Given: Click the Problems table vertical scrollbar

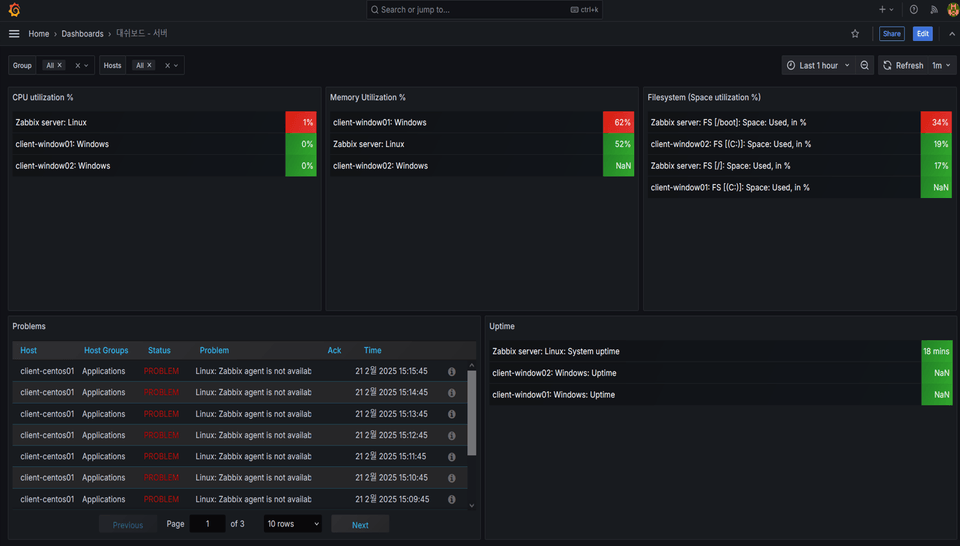Looking at the screenshot, I should (x=471, y=414).
